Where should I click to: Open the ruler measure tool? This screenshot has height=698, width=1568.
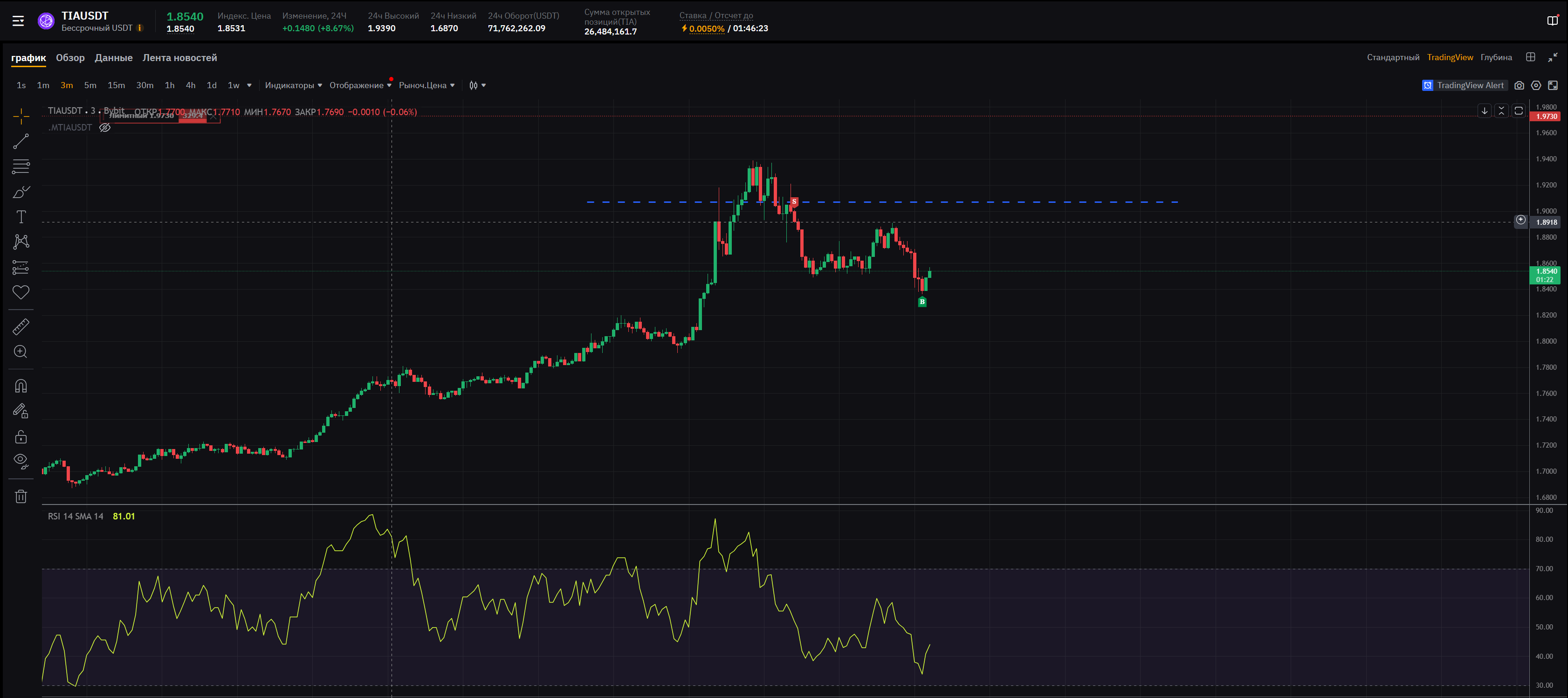pyautogui.click(x=21, y=327)
